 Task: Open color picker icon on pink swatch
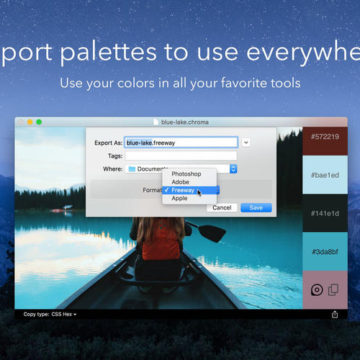(317, 290)
